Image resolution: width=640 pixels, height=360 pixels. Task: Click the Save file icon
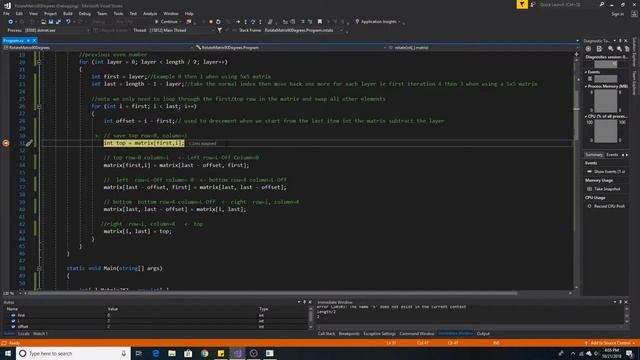pos(51,22)
